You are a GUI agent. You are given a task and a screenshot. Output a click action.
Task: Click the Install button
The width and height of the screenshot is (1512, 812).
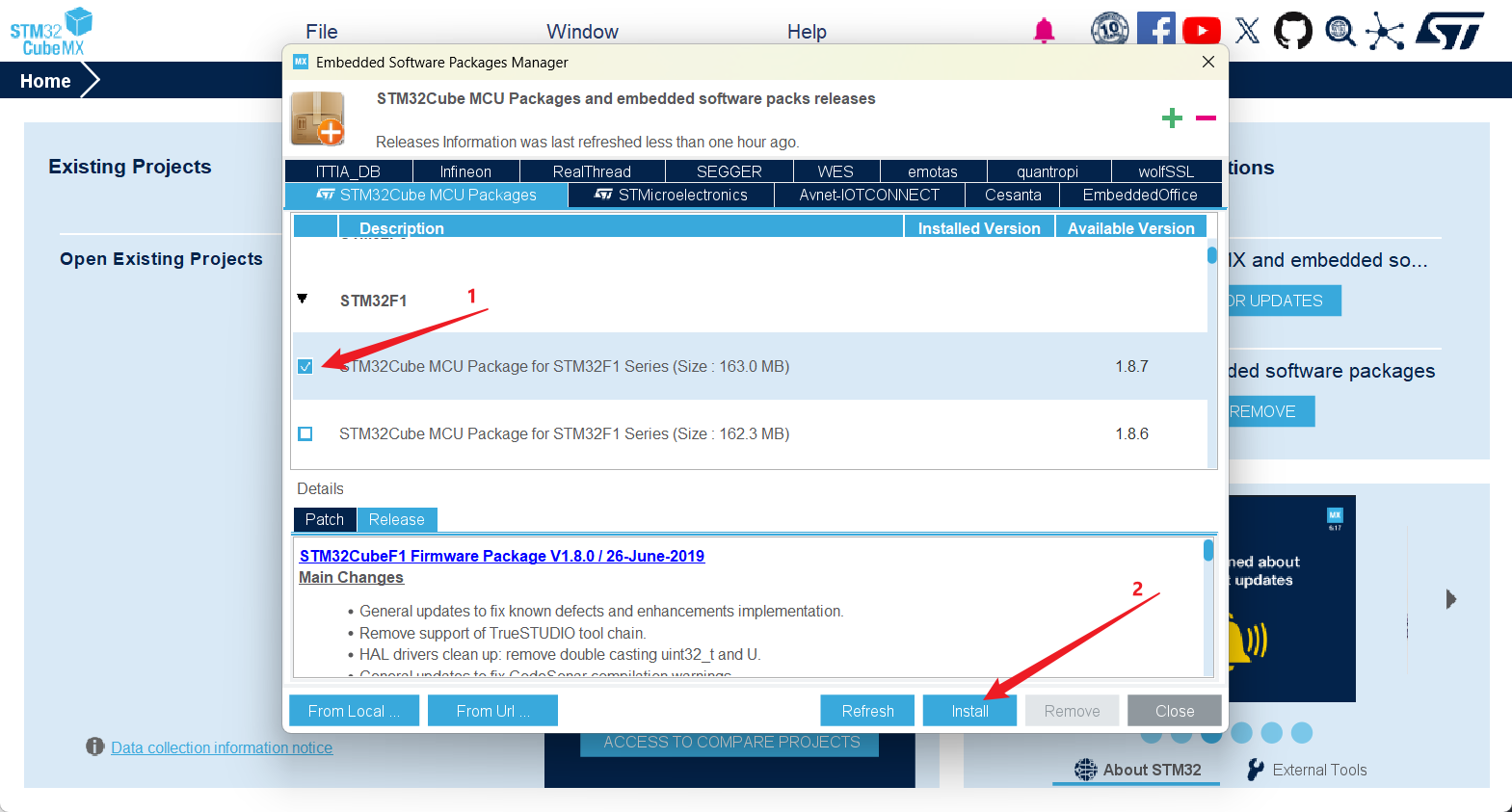coord(969,711)
